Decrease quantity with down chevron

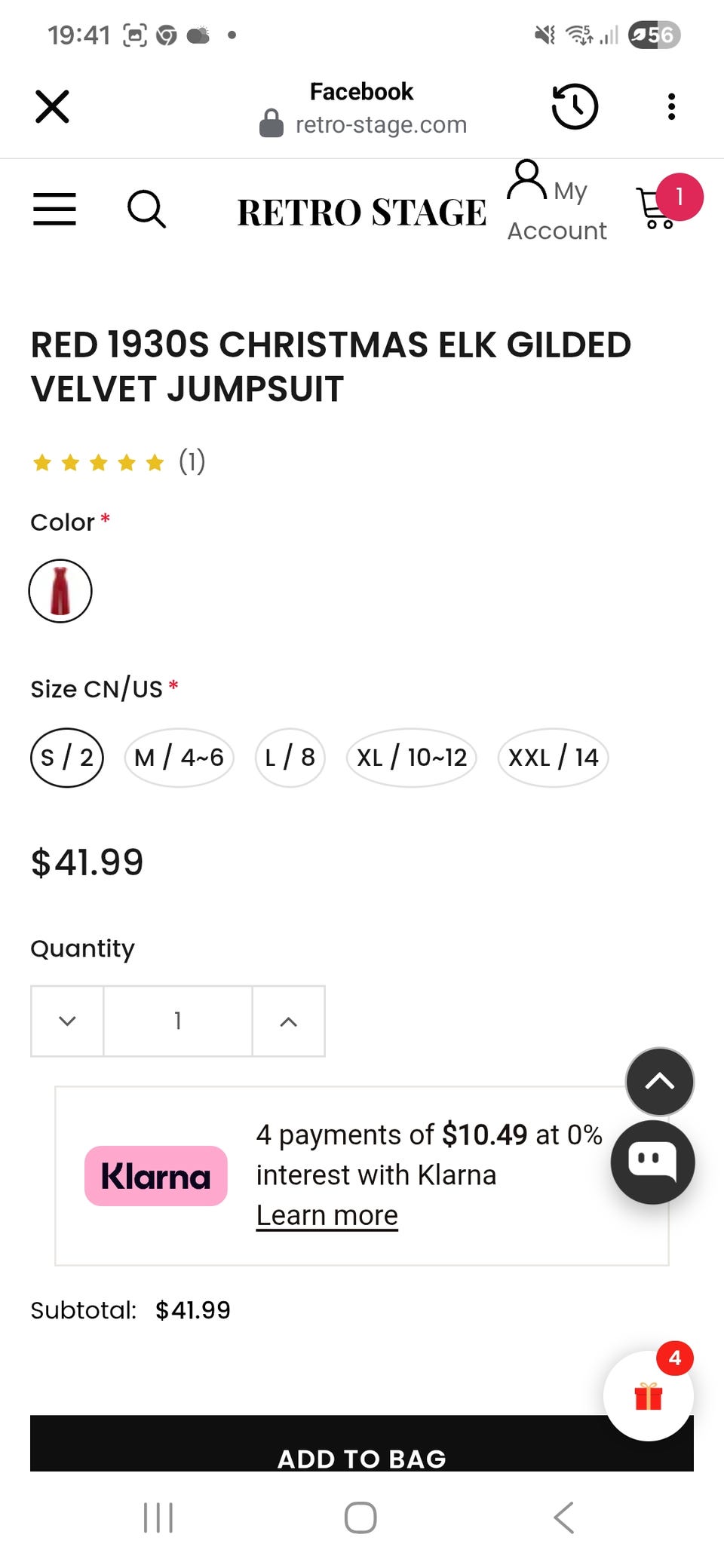tap(67, 1021)
